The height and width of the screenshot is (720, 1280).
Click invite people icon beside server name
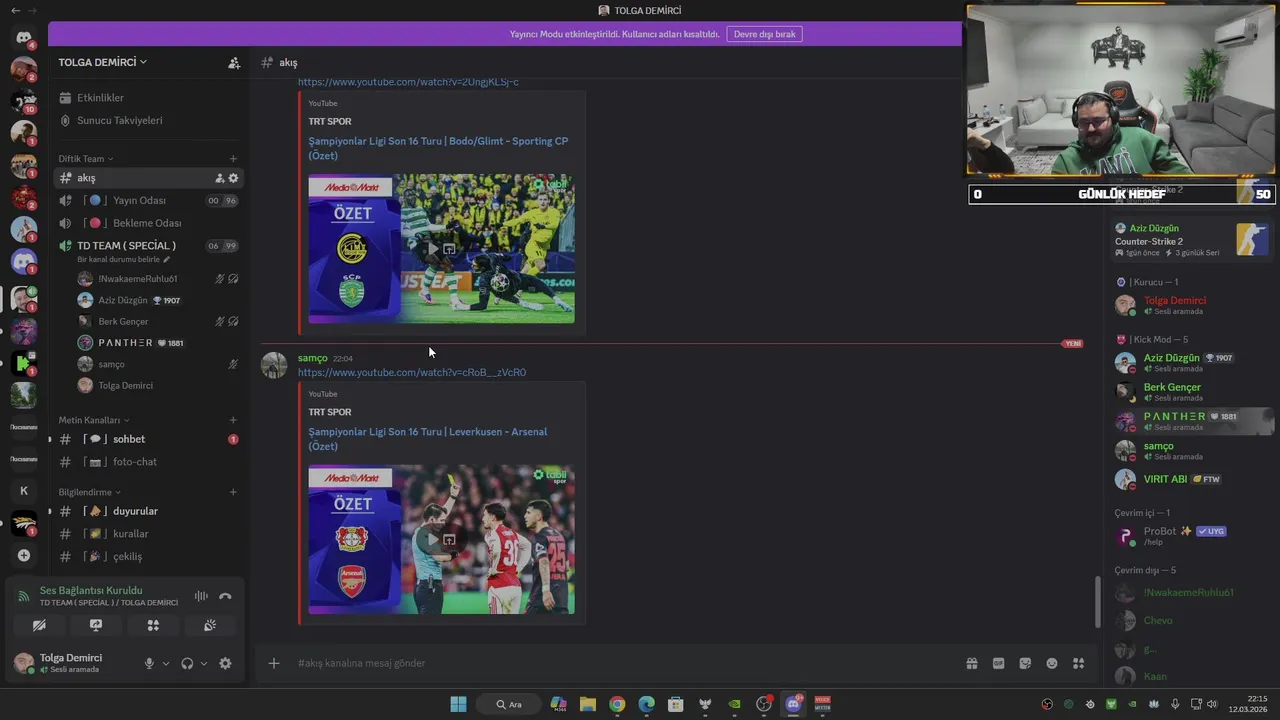234,62
